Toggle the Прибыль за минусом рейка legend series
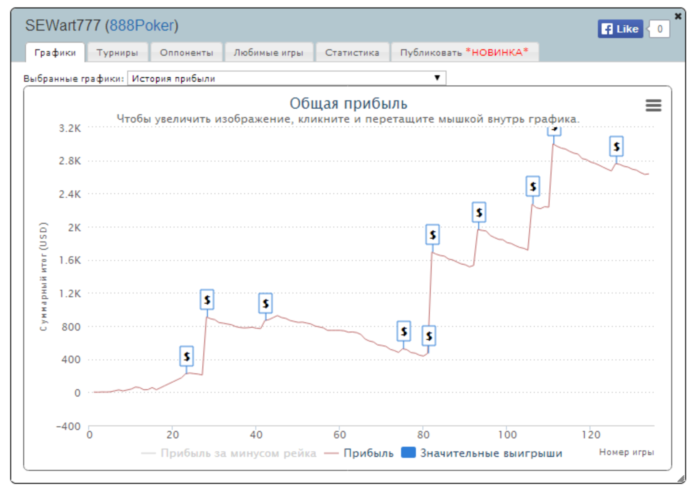This screenshot has height=495, width=700. (x=229, y=453)
